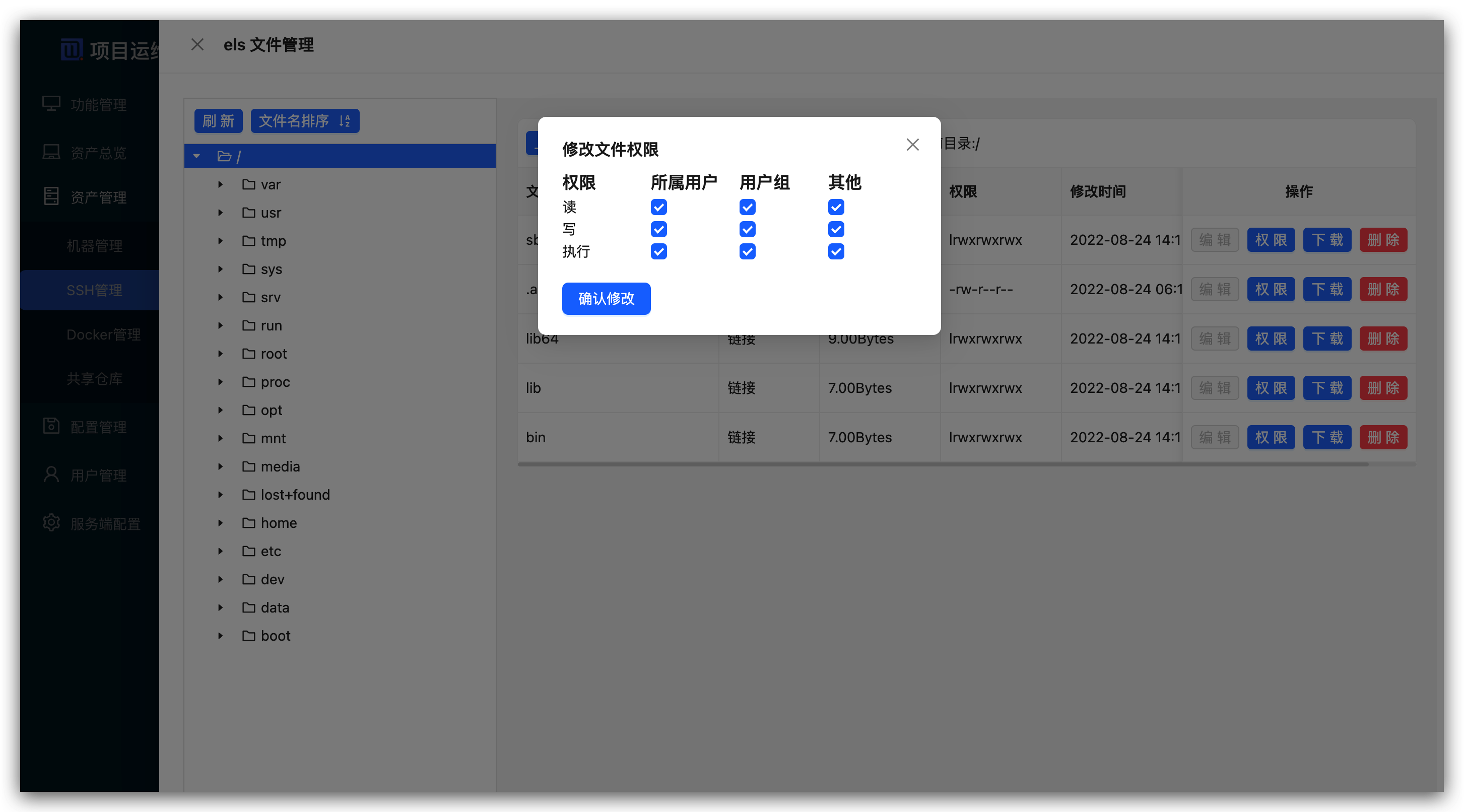This screenshot has width=1464, height=812.
Task: Click the 确认修改 confirm button
Action: pos(606,299)
